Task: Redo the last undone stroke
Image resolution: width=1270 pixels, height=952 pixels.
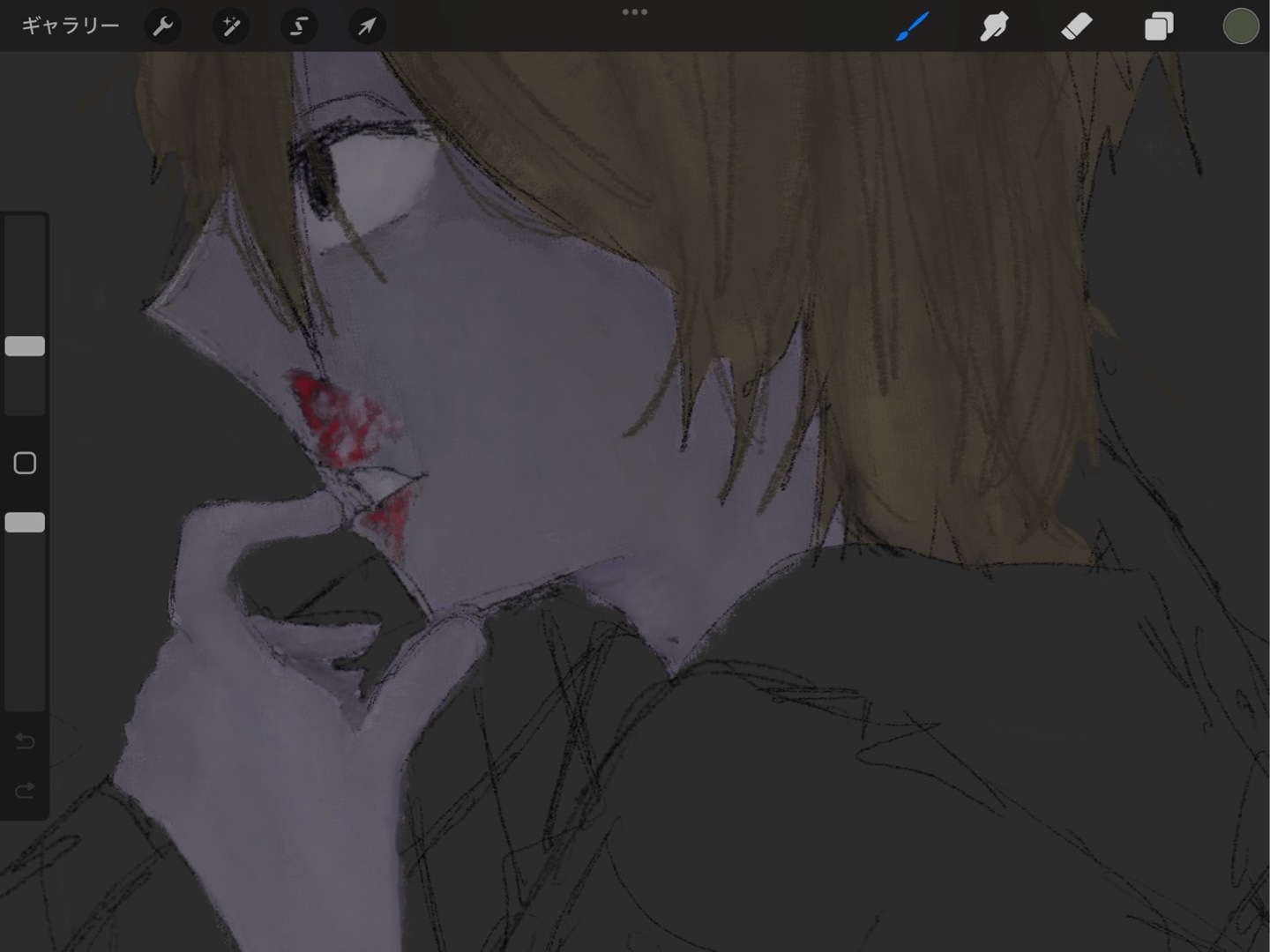Action: (25, 790)
